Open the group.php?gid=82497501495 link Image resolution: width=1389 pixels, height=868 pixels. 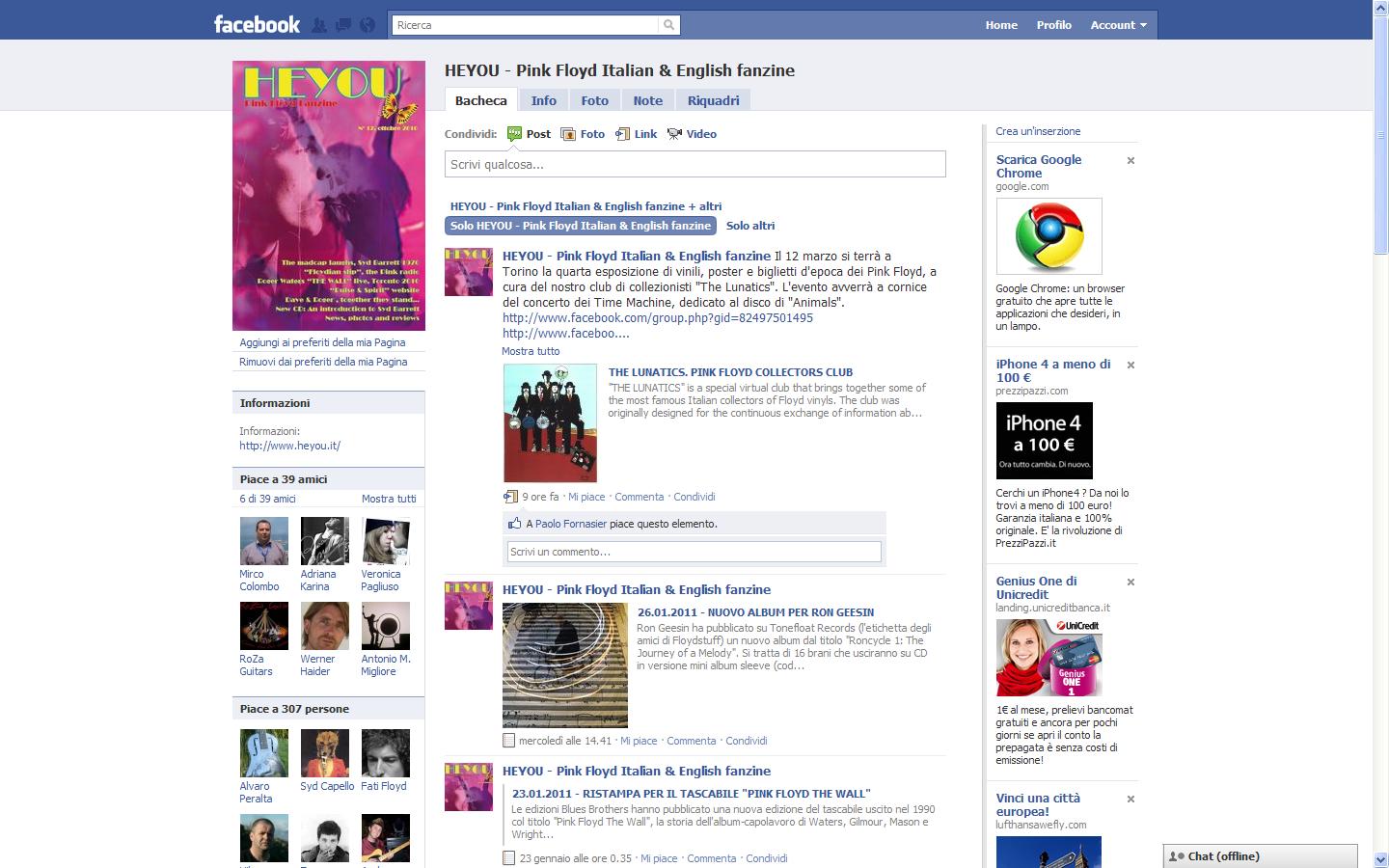[658, 317]
